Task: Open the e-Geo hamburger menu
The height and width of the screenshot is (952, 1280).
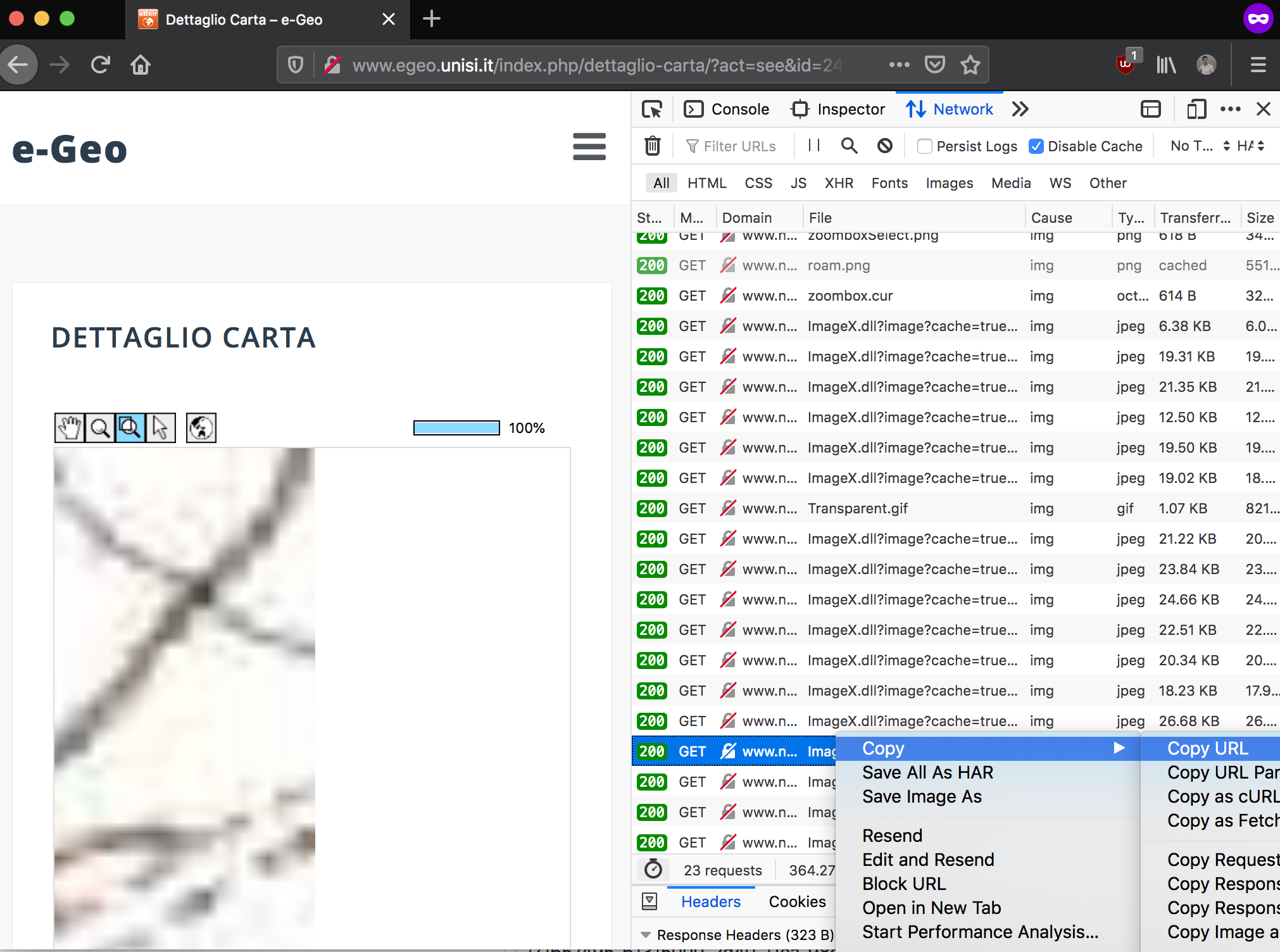Action: tap(589, 146)
